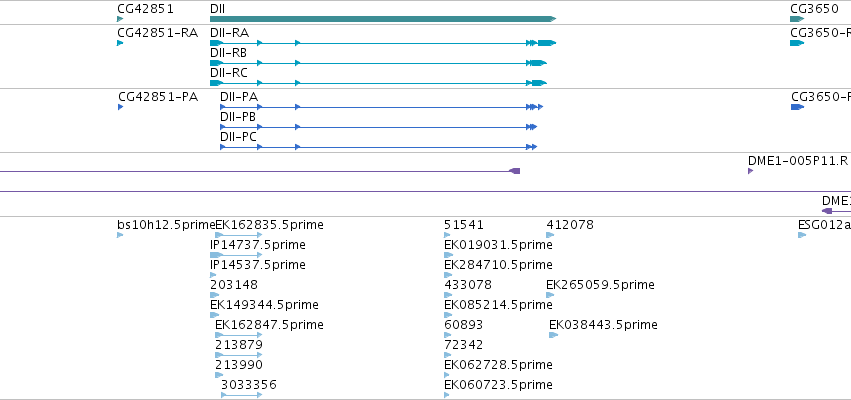The height and width of the screenshot is (400, 851).
Task: Select the Dll-PC protein label
Action: [x=238, y=137]
